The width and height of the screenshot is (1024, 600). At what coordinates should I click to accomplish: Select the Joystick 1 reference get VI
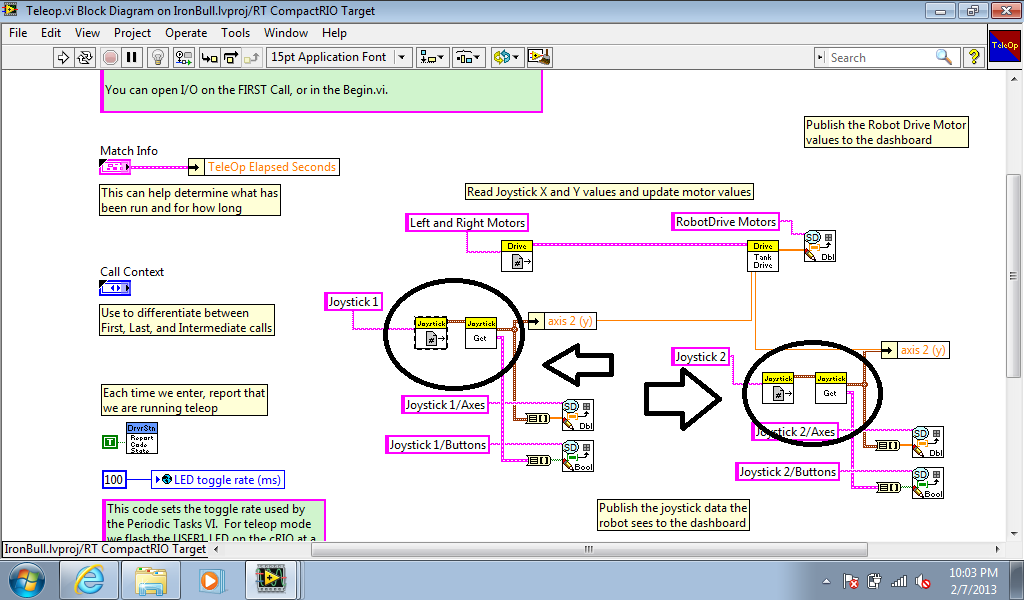[431, 333]
